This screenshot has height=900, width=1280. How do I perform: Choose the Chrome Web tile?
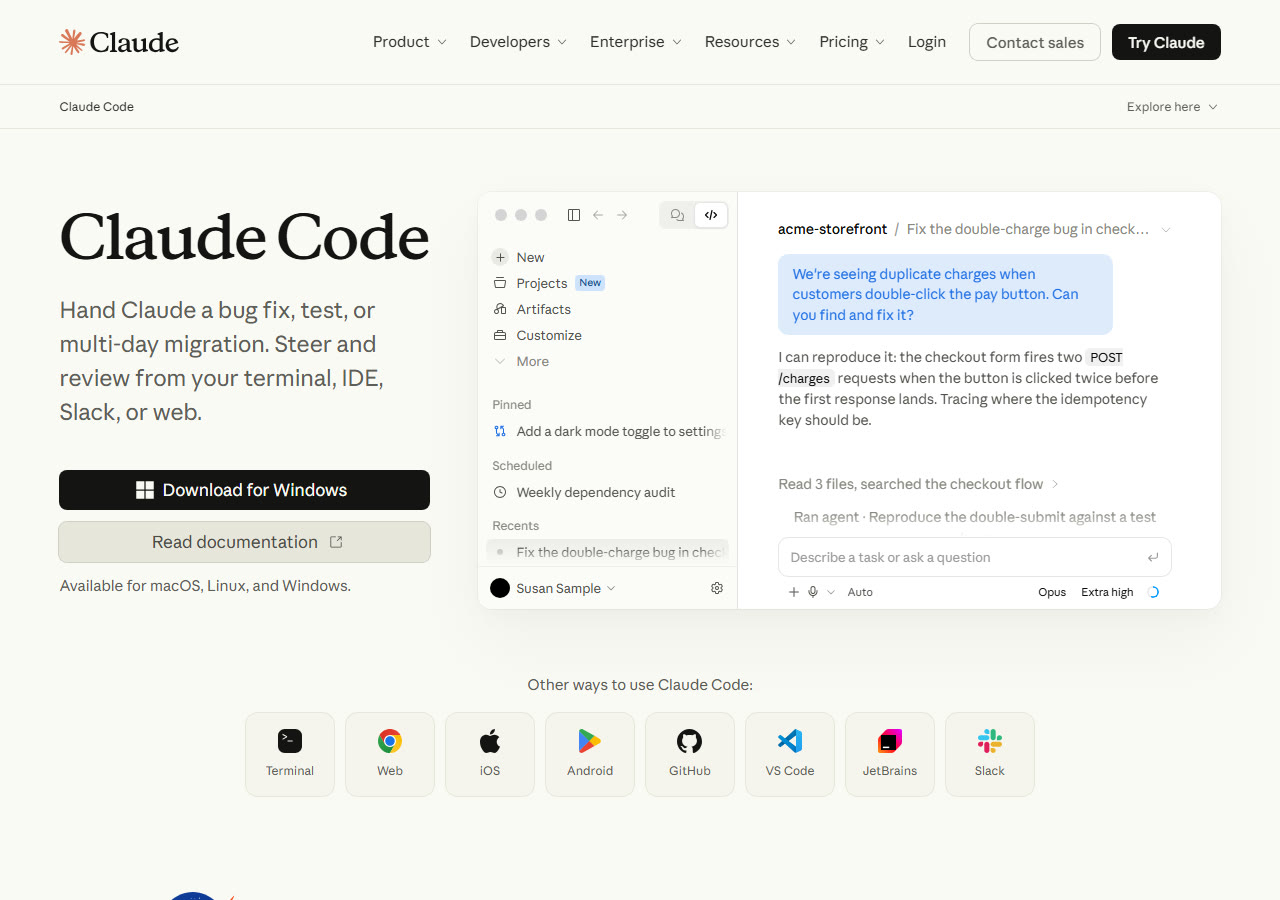pos(390,754)
